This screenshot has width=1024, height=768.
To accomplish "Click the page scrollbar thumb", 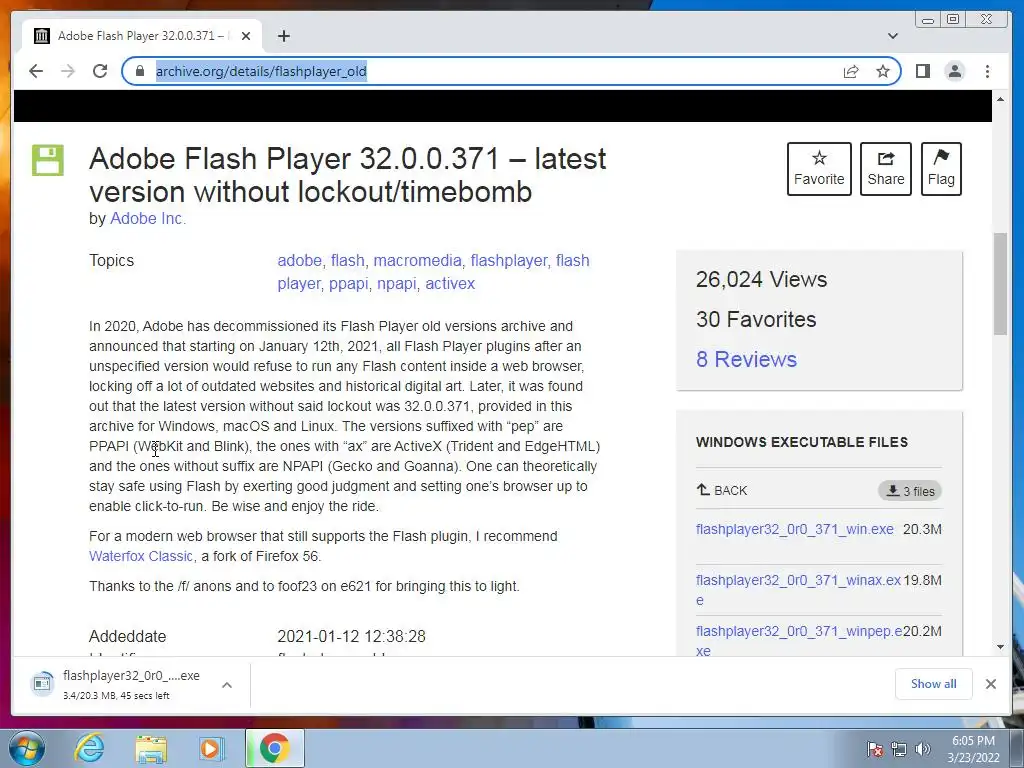I will [x=1000, y=283].
